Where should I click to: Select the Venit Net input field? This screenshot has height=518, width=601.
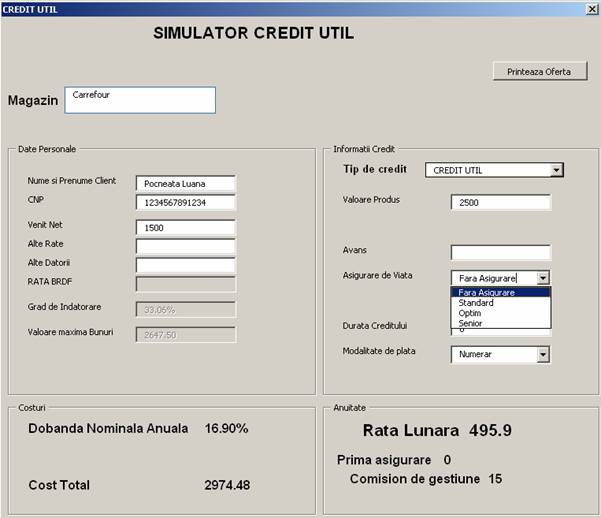tap(185, 227)
